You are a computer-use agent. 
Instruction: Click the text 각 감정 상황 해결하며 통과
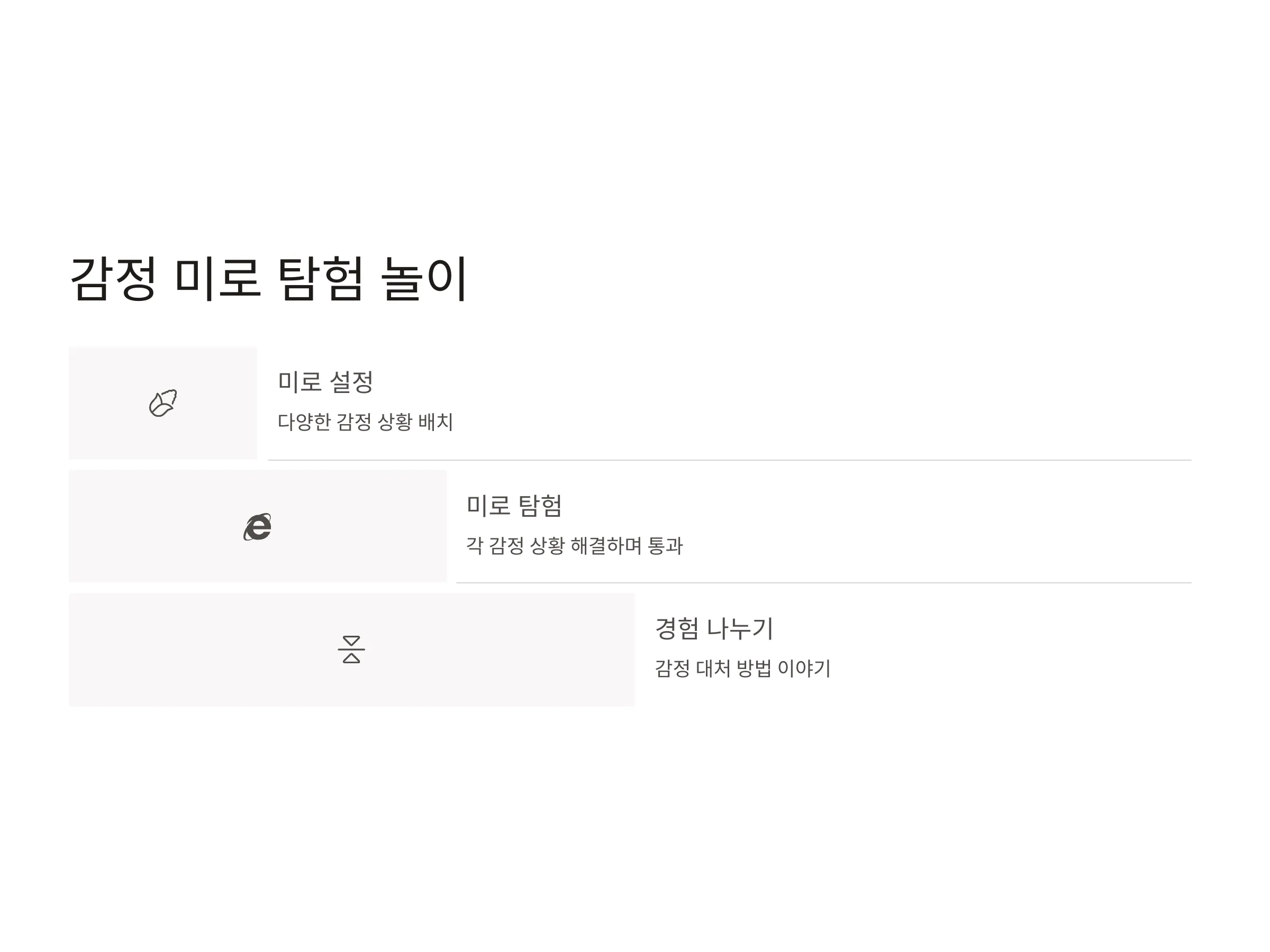coord(574,545)
